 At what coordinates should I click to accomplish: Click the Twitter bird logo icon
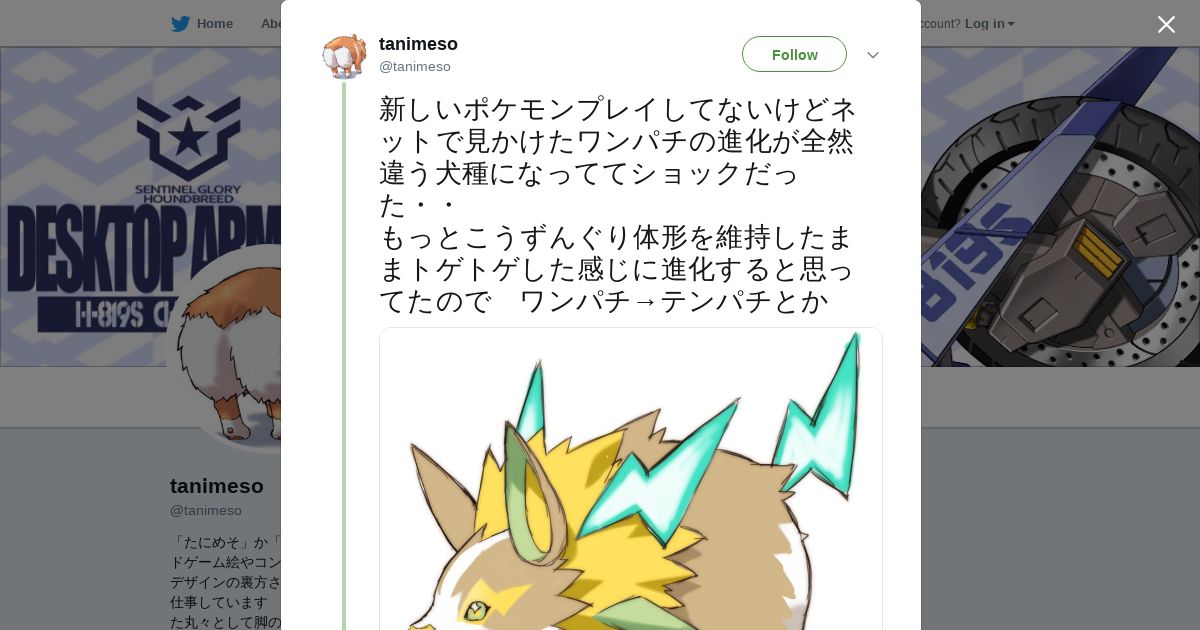click(180, 24)
